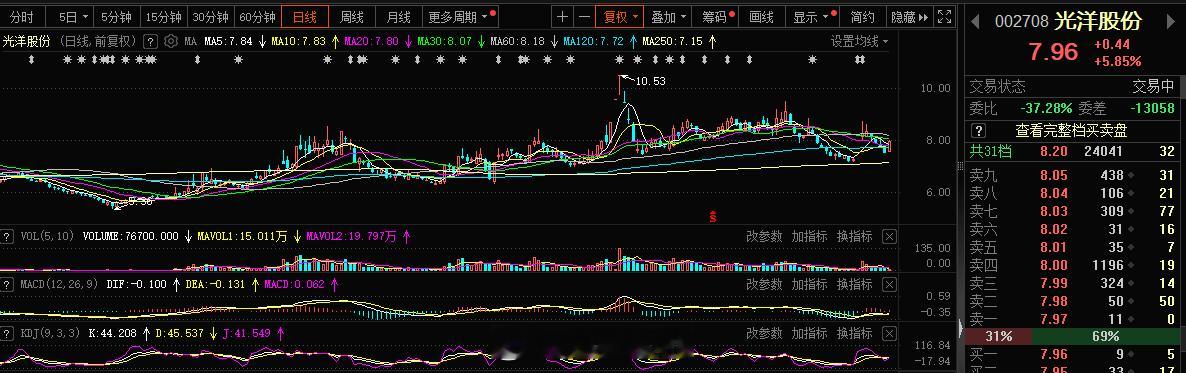Switch to 30分钟 chart tab

click(210, 17)
